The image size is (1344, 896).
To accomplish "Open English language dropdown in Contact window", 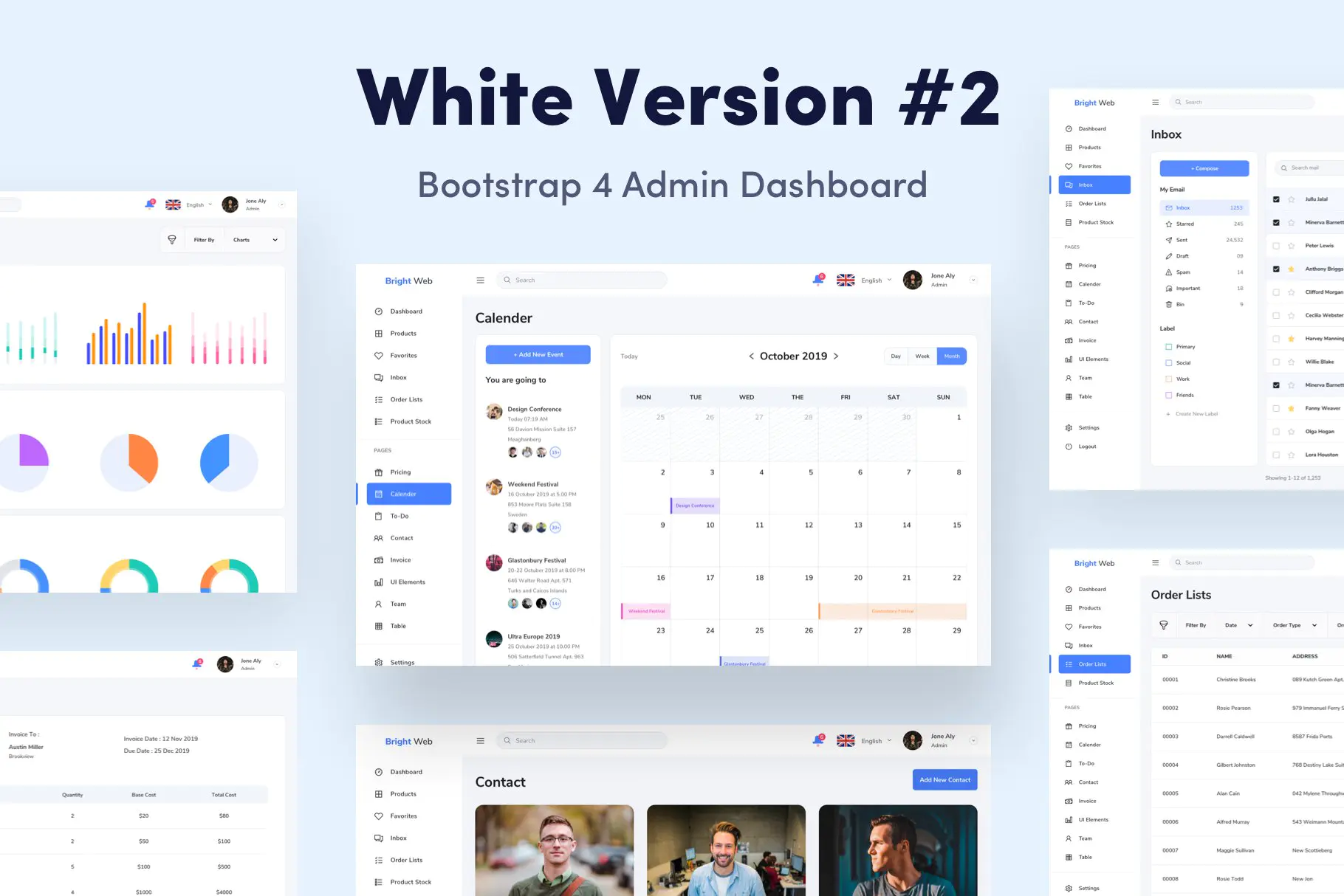I will click(x=877, y=741).
